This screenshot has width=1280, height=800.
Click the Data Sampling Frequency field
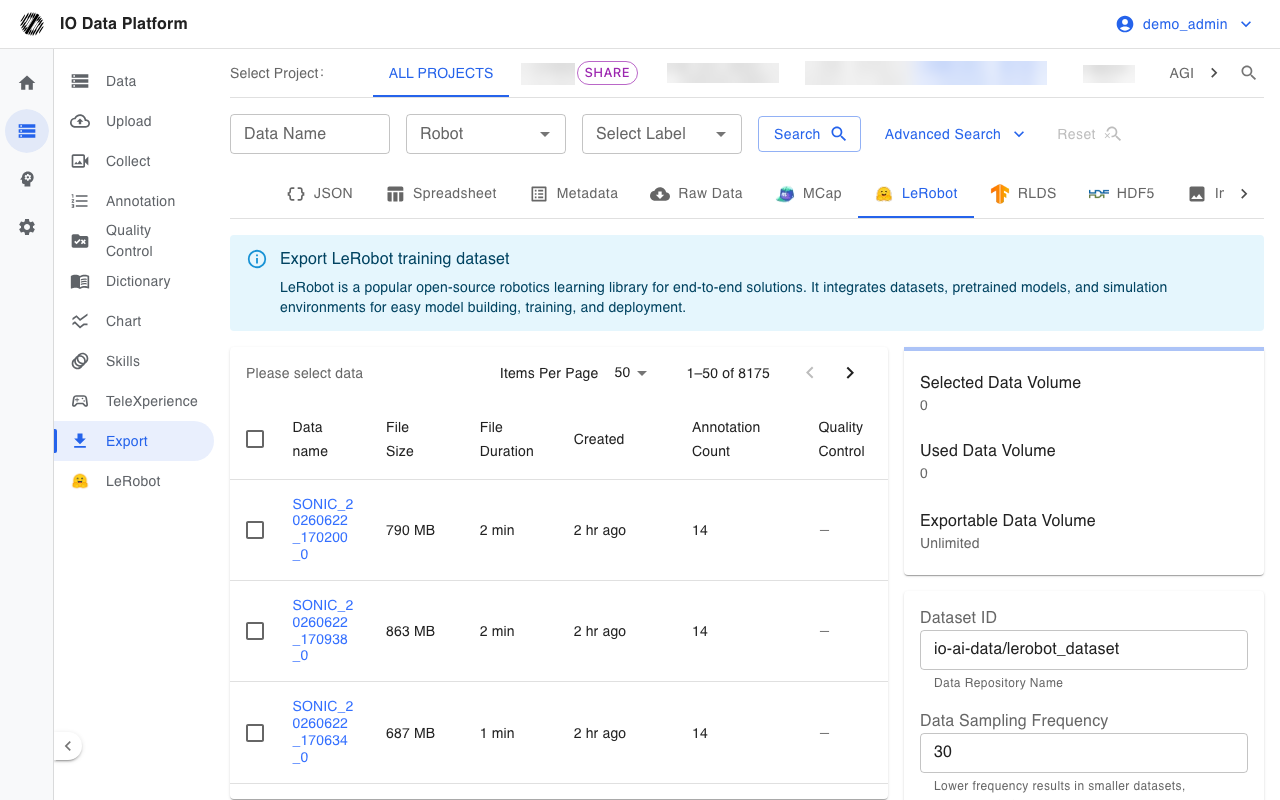point(1084,752)
